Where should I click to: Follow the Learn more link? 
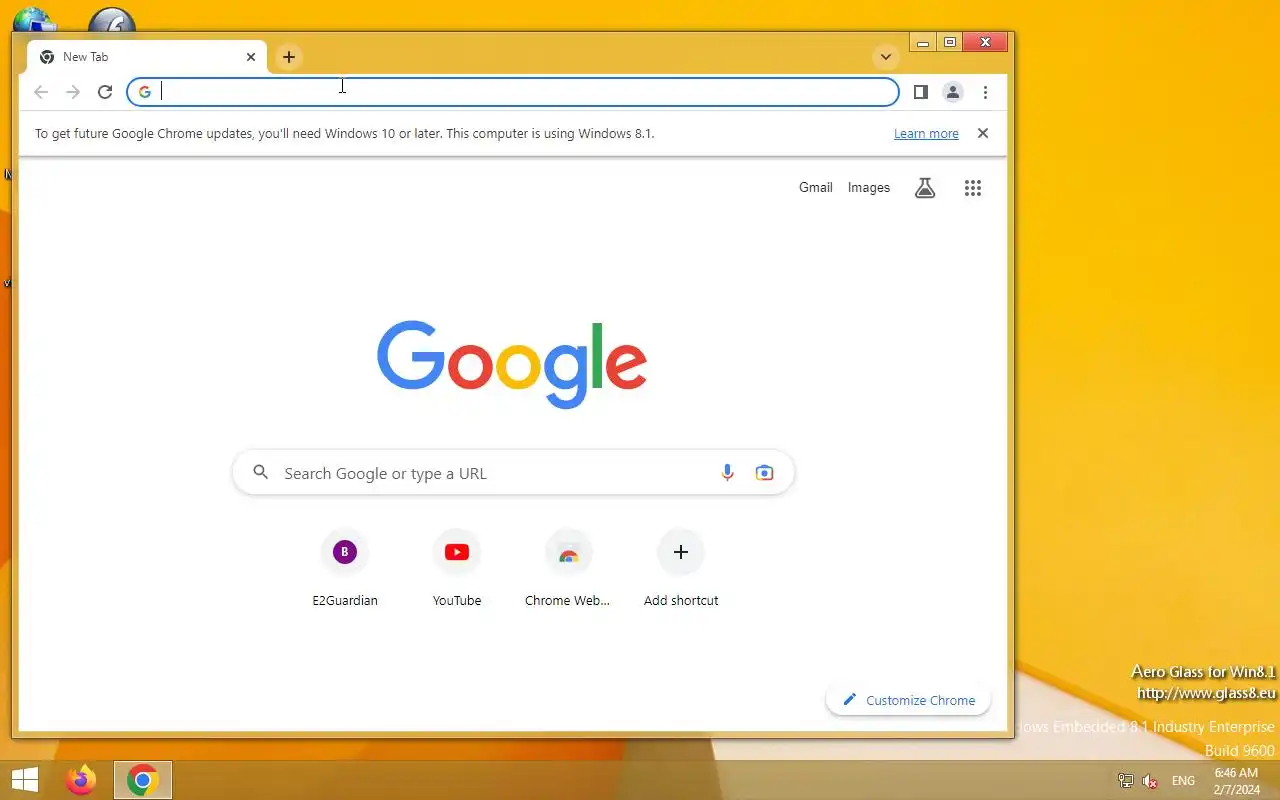coord(926,133)
